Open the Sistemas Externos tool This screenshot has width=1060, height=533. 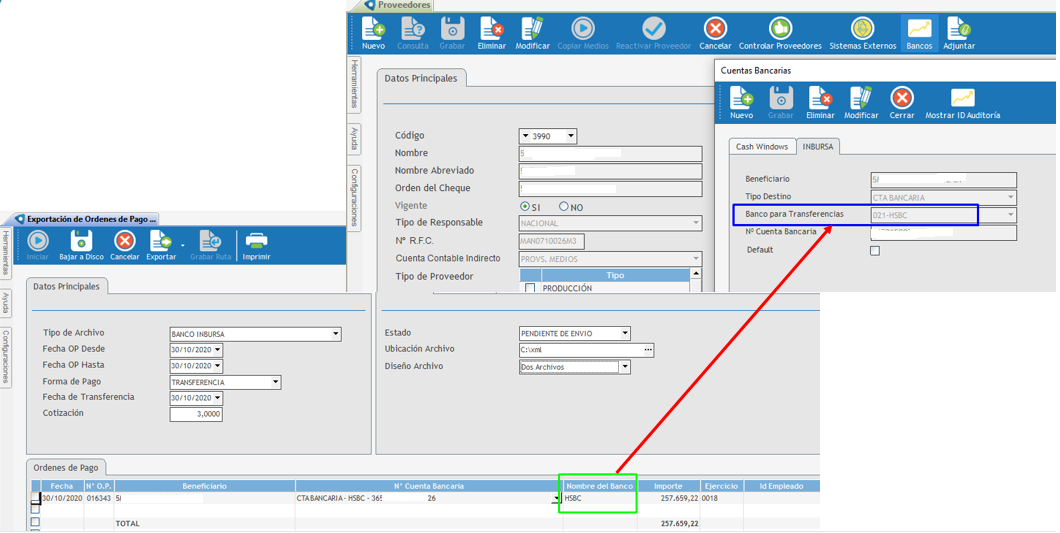click(862, 31)
